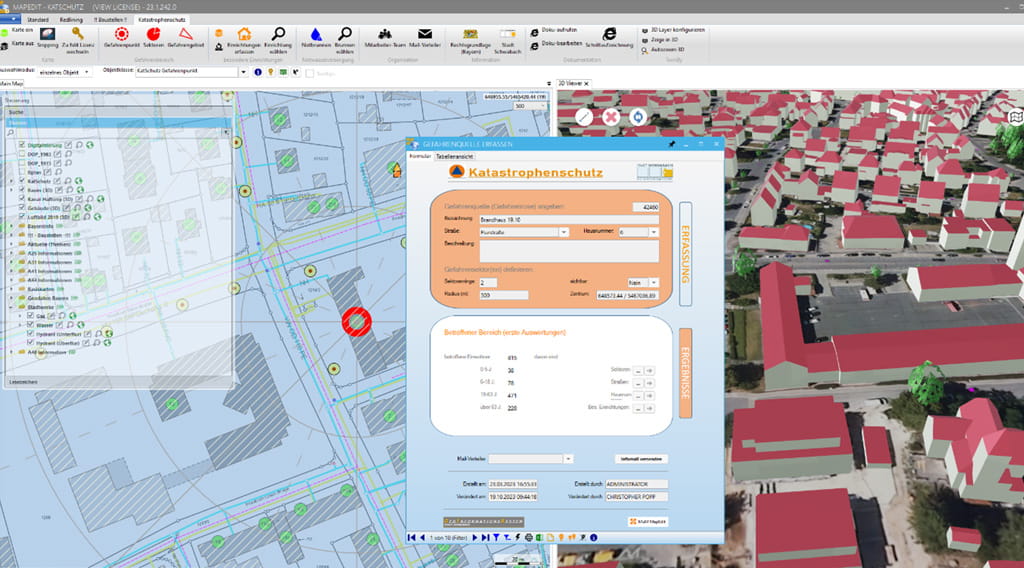Viewport: 1024px width, 568px height.
Task: Click the vertical ERGEBNISSE button
Action: [x=685, y=372]
